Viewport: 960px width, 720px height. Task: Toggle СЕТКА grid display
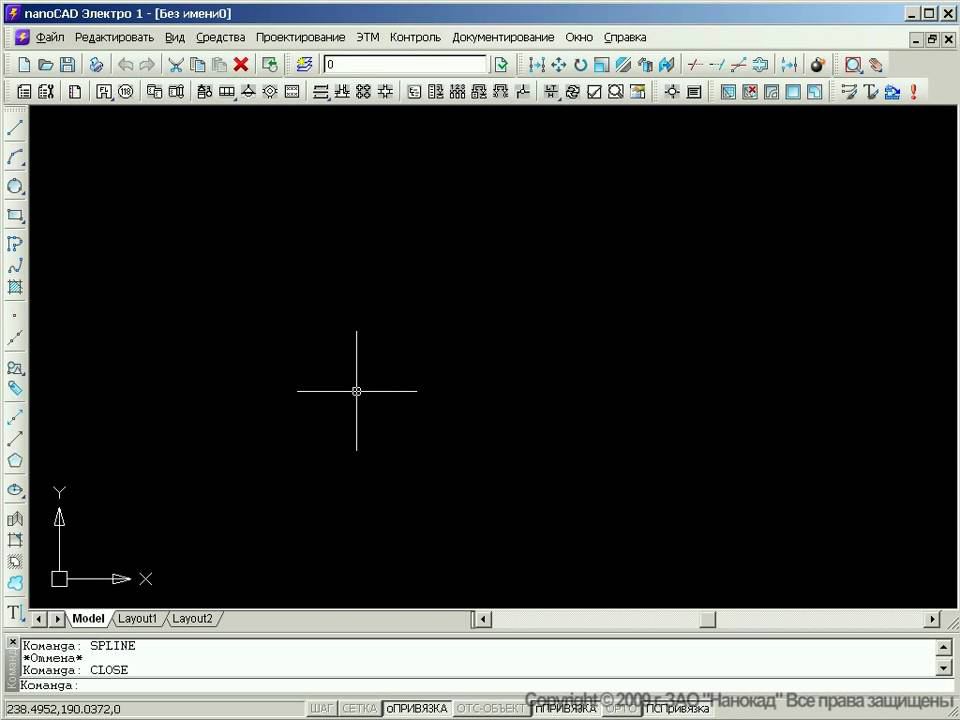pyautogui.click(x=359, y=708)
